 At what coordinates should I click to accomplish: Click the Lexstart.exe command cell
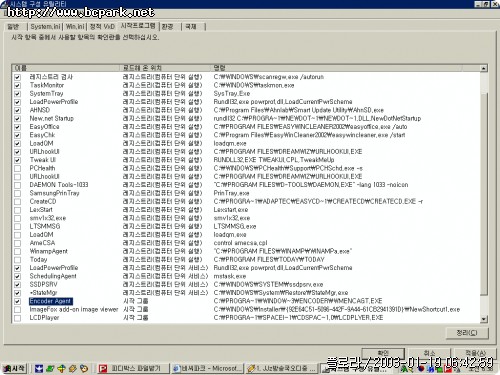coord(231,210)
